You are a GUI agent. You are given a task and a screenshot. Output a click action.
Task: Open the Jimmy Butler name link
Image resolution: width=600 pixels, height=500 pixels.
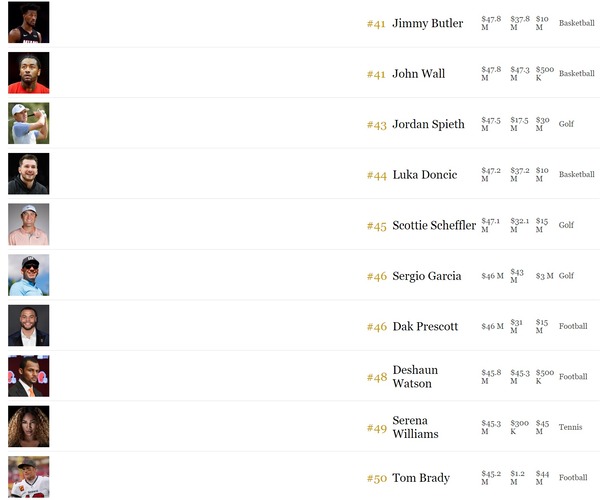[x=428, y=23]
